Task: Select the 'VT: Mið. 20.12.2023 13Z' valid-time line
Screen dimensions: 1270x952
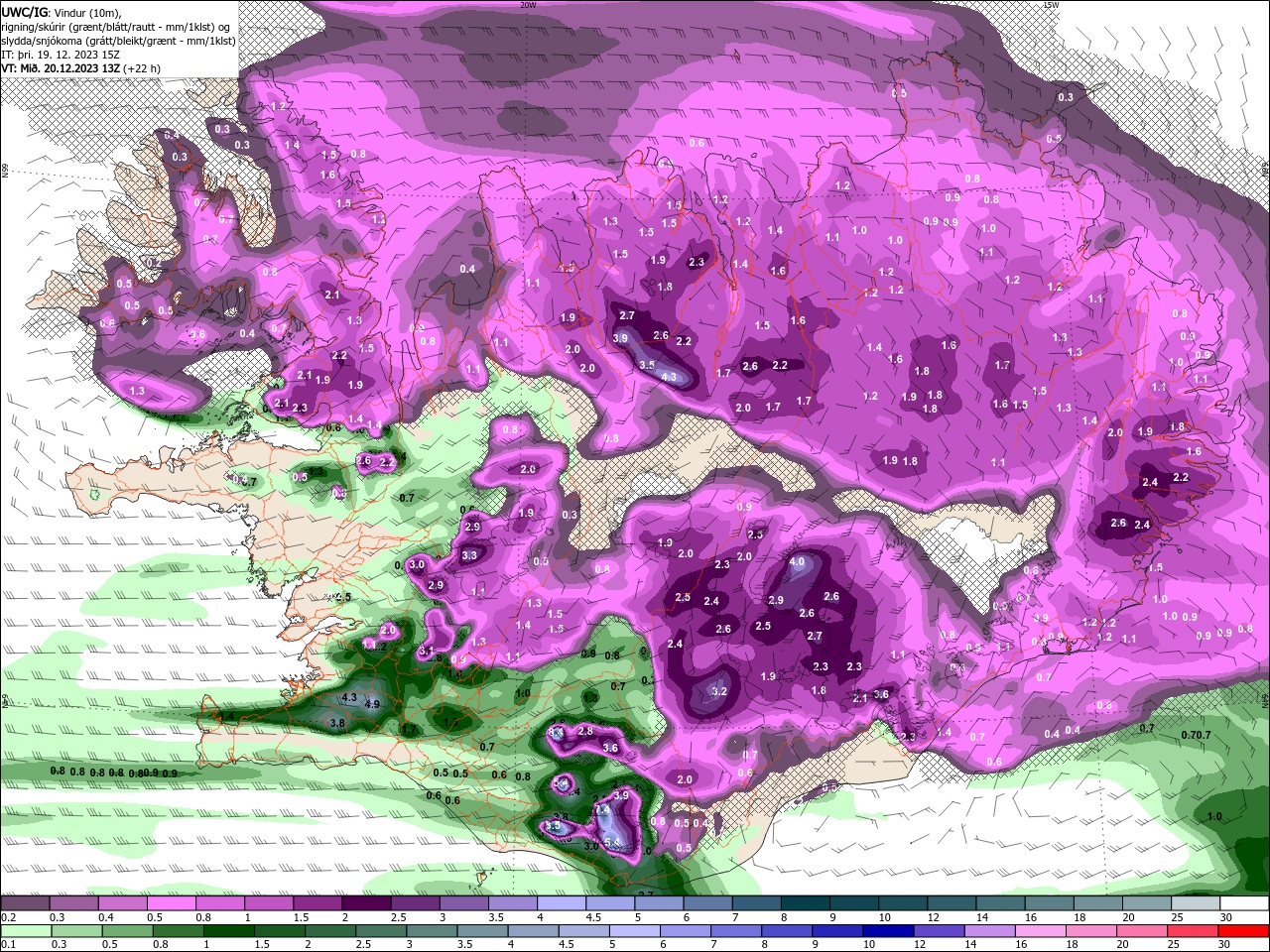Action: [62, 68]
